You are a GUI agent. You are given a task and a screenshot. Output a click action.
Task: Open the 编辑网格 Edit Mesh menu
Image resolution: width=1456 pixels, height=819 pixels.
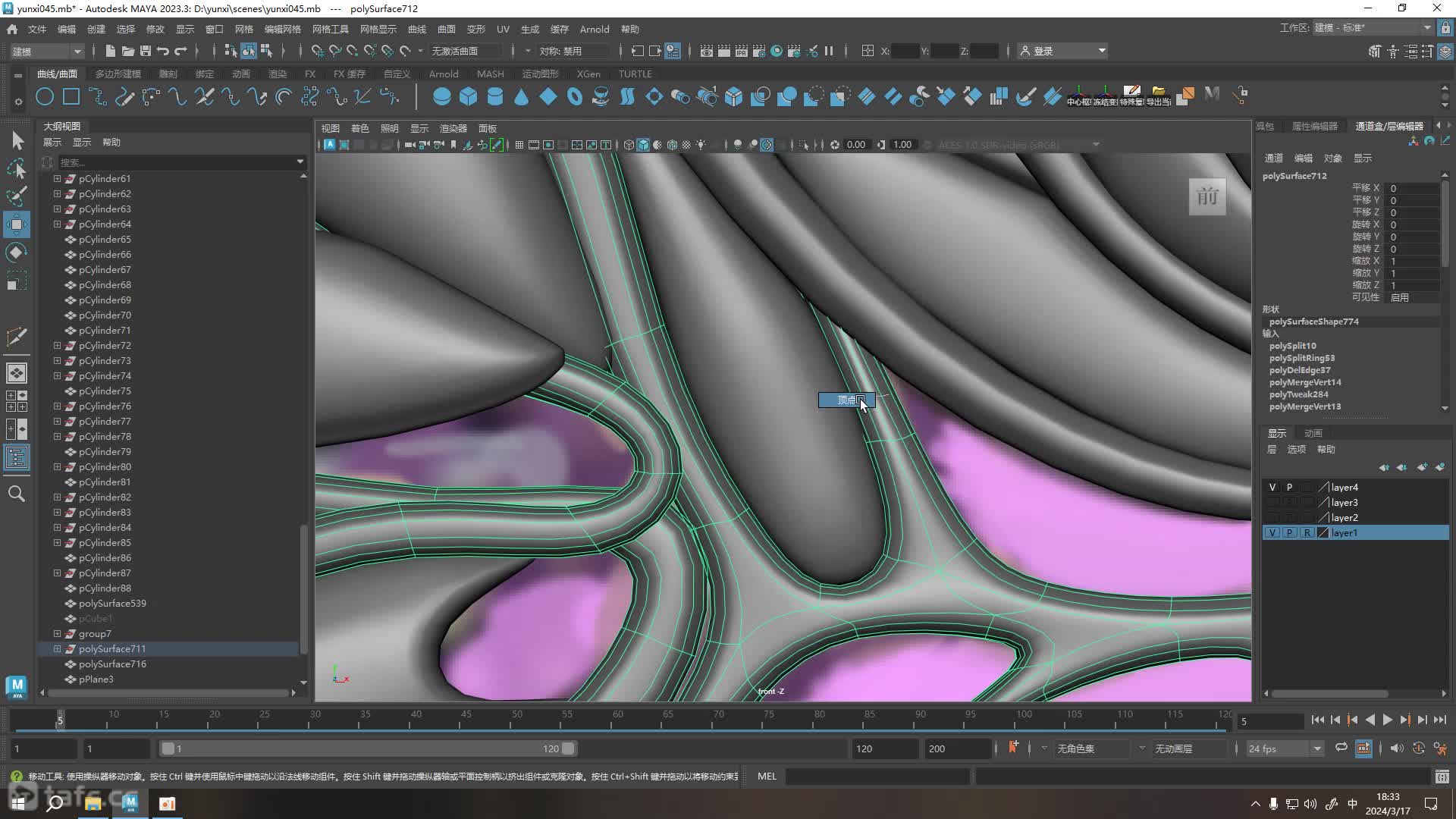pos(282,29)
